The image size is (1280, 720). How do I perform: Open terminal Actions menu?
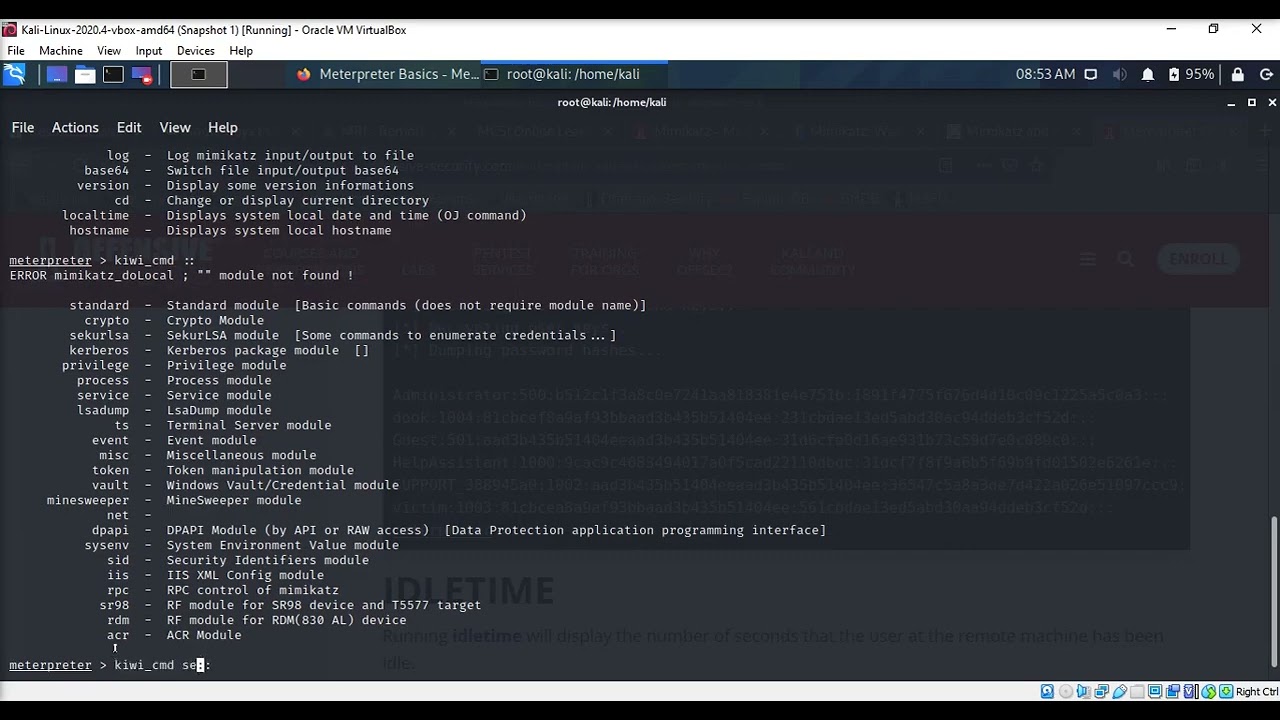[75, 127]
